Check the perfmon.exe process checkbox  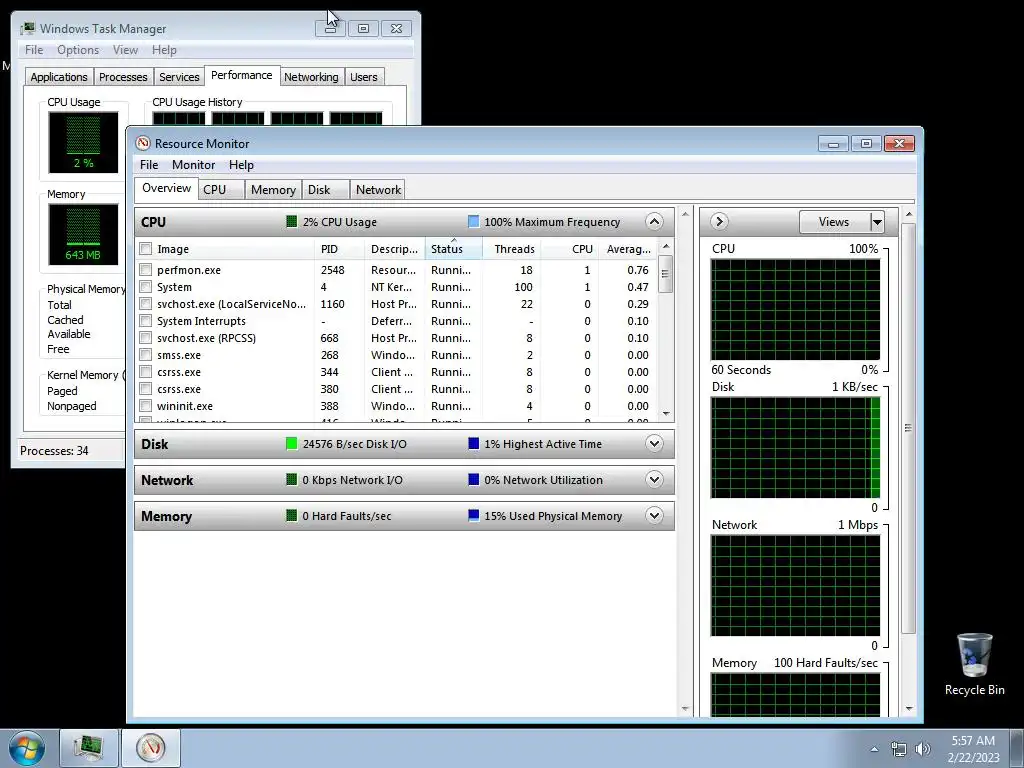146,270
